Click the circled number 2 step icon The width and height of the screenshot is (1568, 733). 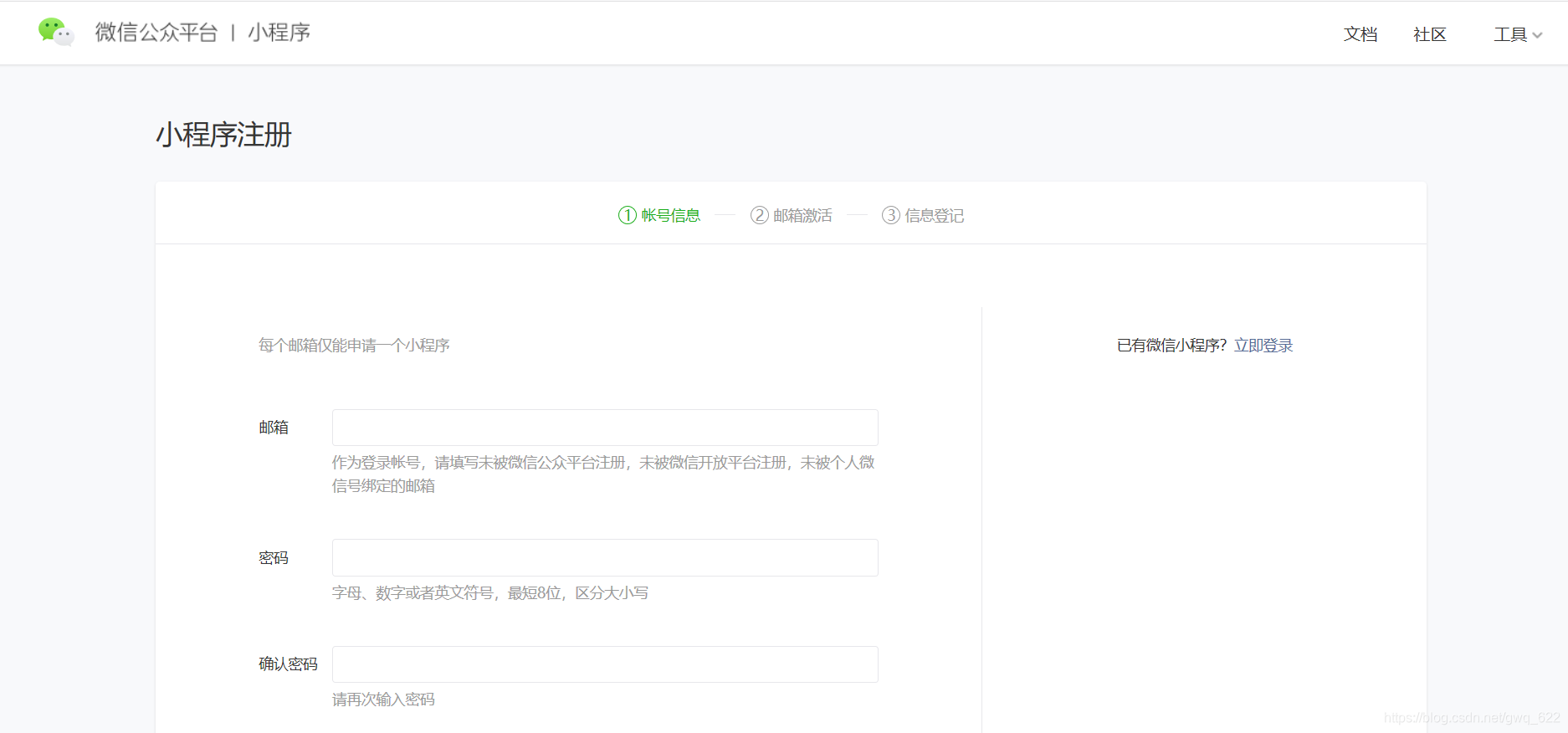click(x=759, y=215)
